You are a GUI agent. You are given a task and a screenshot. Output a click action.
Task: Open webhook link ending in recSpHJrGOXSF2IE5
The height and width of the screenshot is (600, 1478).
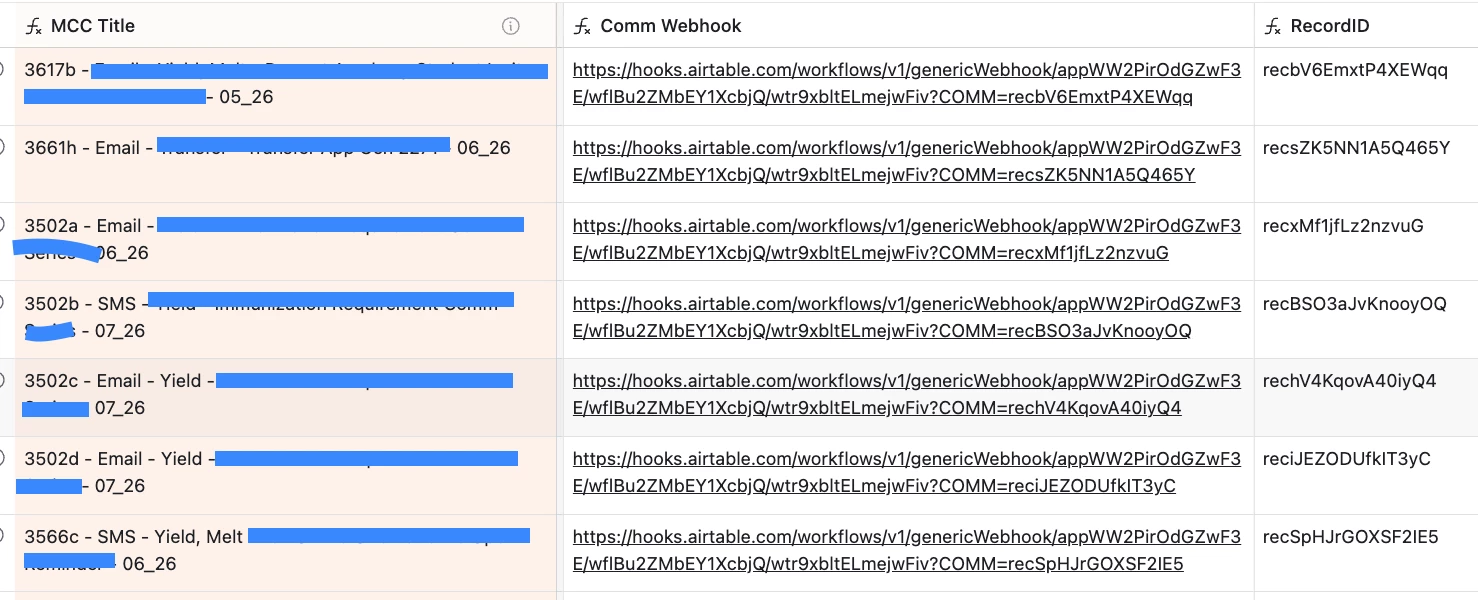click(907, 551)
